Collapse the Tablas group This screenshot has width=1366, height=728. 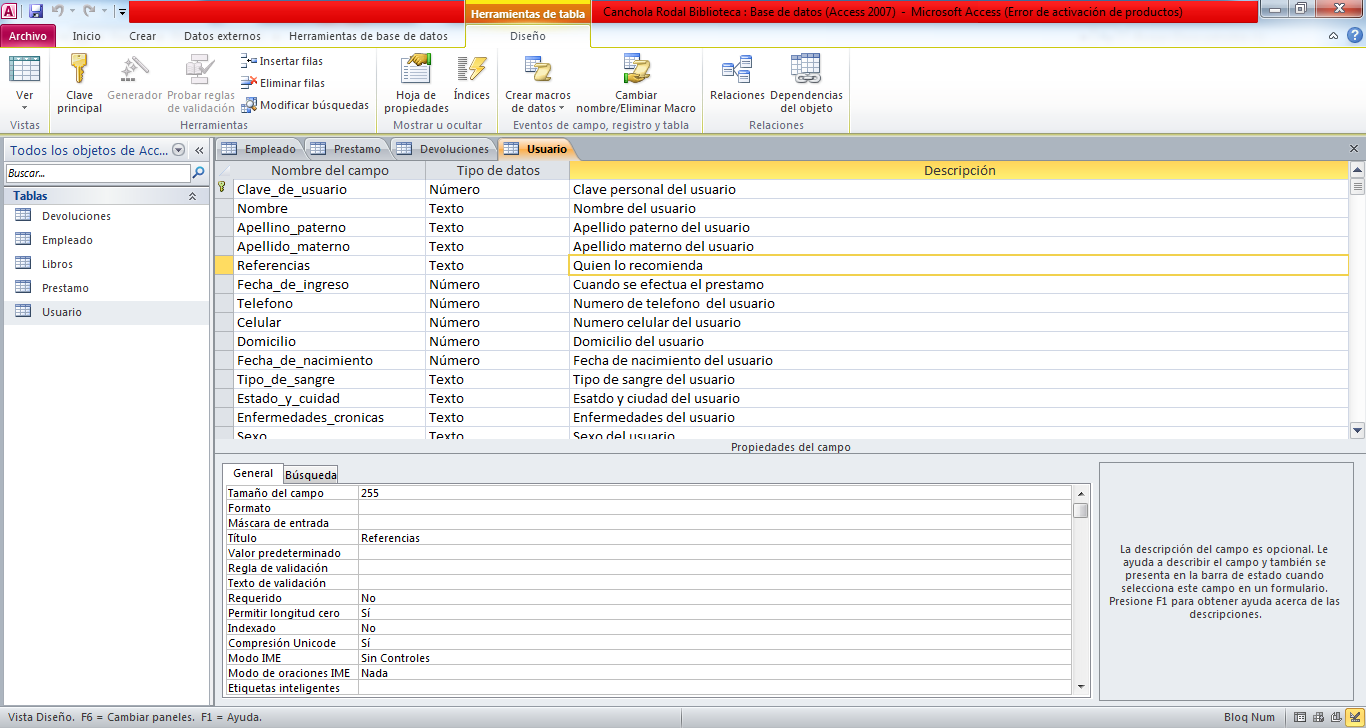click(x=193, y=197)
